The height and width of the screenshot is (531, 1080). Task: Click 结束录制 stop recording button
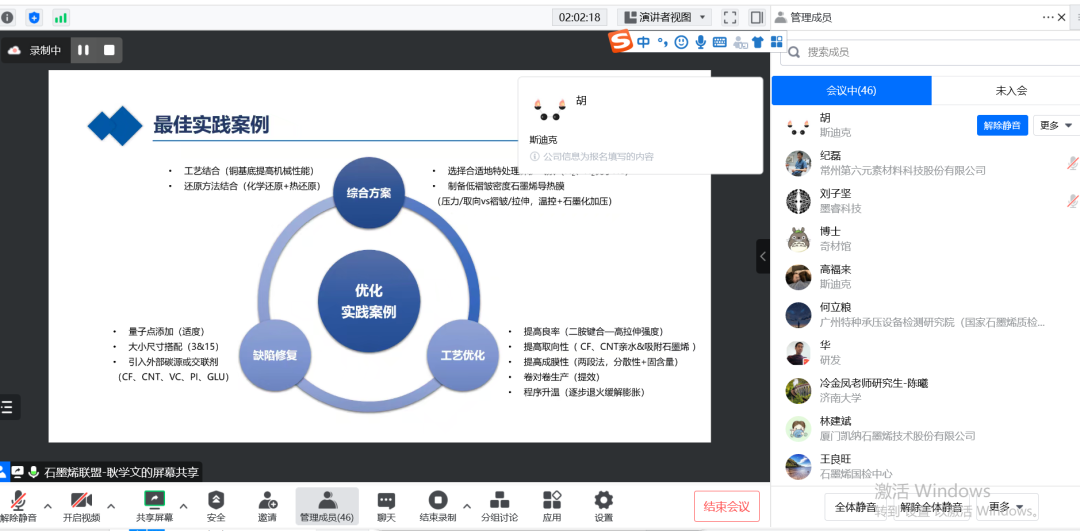(x=438, y=507)
